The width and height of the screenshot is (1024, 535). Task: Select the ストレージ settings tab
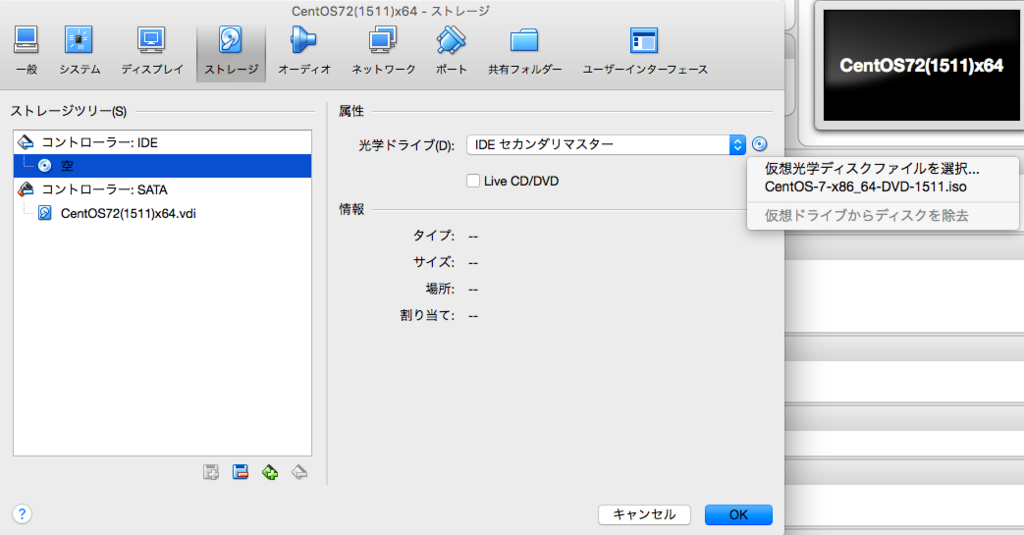coord(231,52)
